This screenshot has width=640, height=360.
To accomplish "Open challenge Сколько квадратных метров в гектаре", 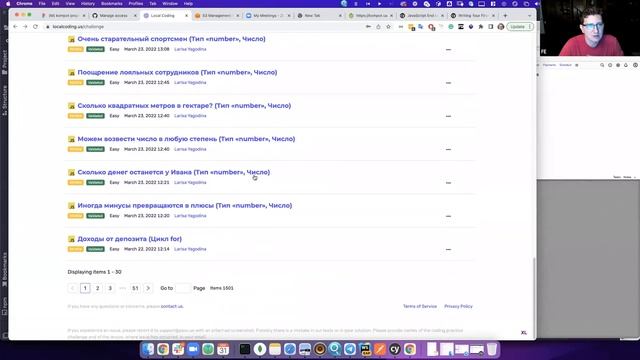I will click(x=184, y=106).
